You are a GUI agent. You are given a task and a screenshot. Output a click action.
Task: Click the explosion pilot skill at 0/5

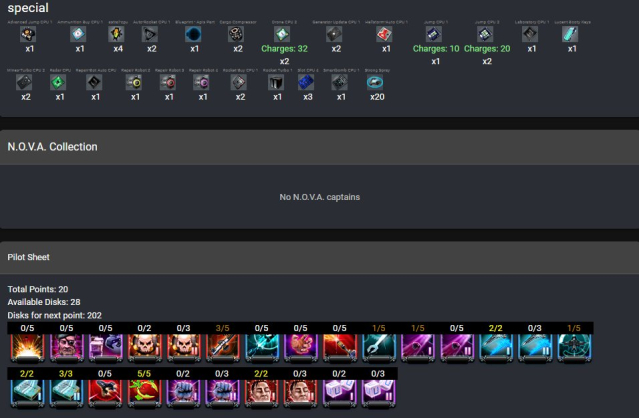28,348
